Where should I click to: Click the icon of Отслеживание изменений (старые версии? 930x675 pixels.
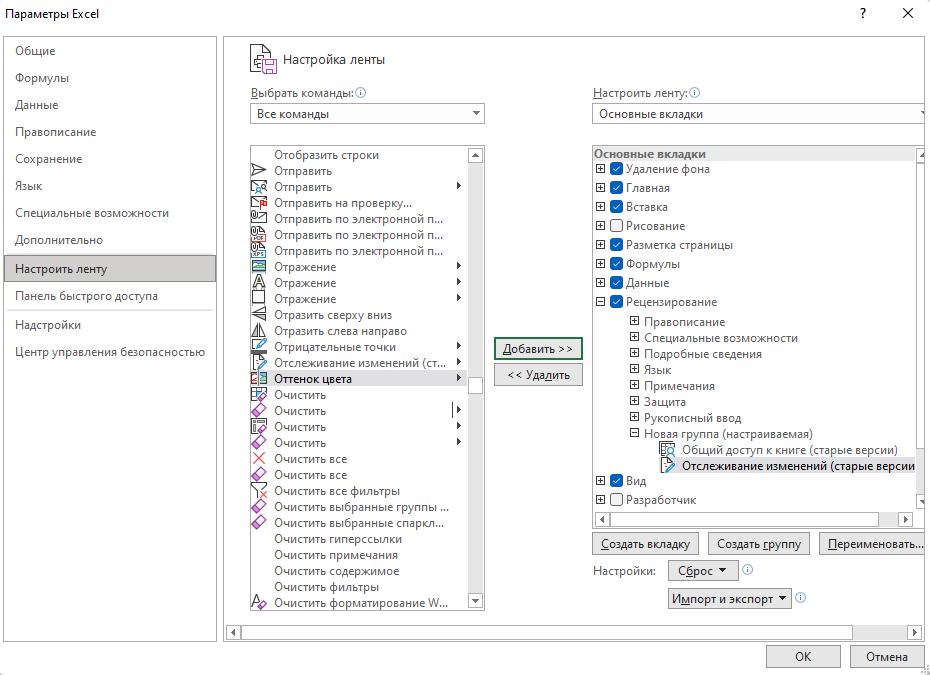668,466
